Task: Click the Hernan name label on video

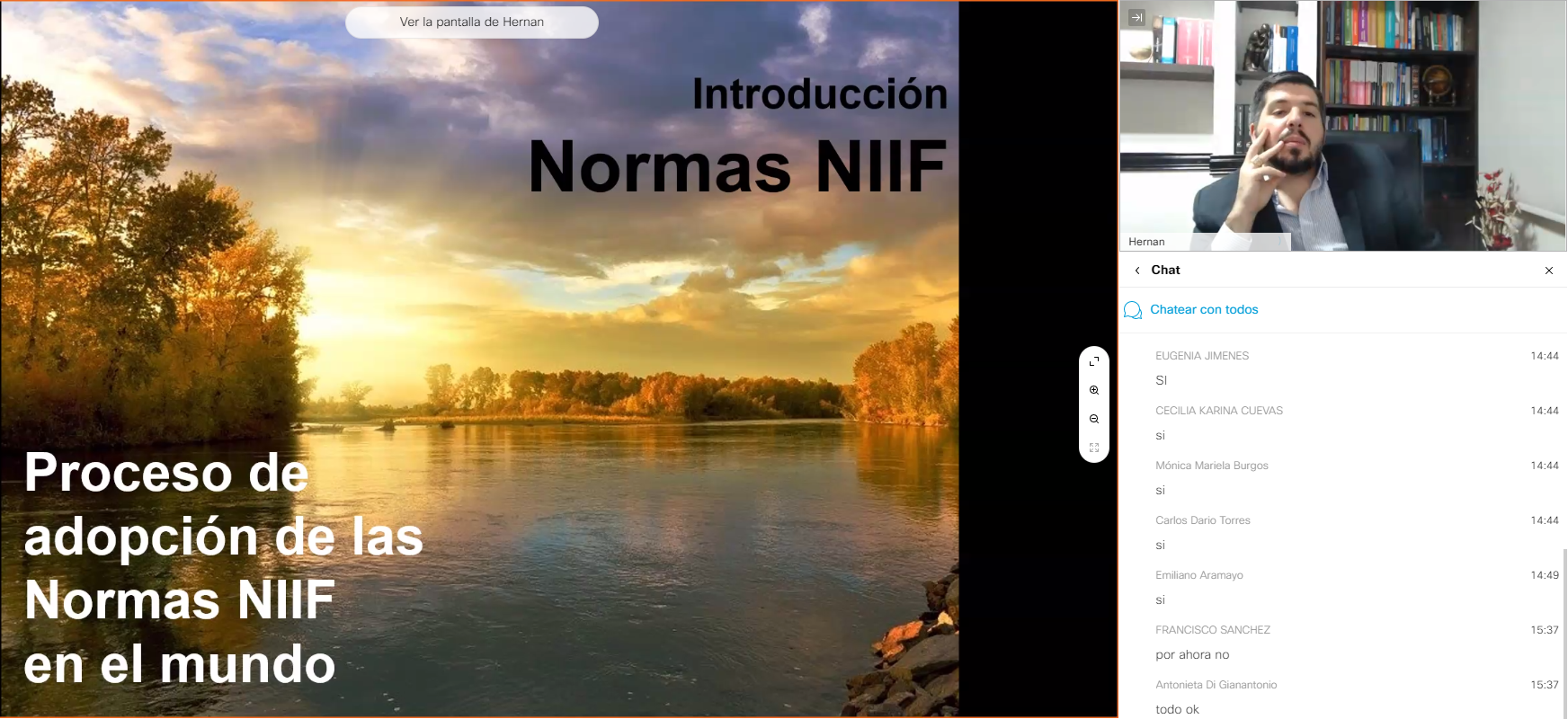Action: tap(1146, 242)
